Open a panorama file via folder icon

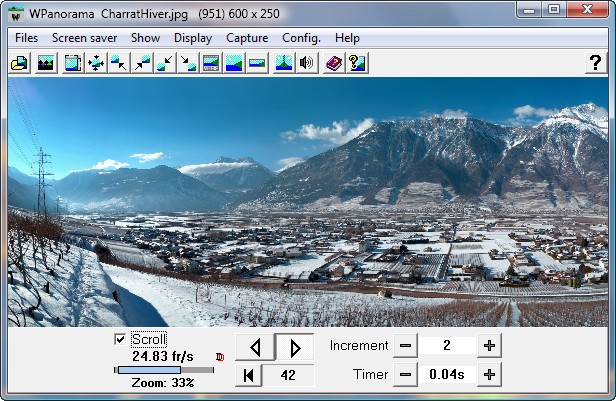[x=20, y=63]
